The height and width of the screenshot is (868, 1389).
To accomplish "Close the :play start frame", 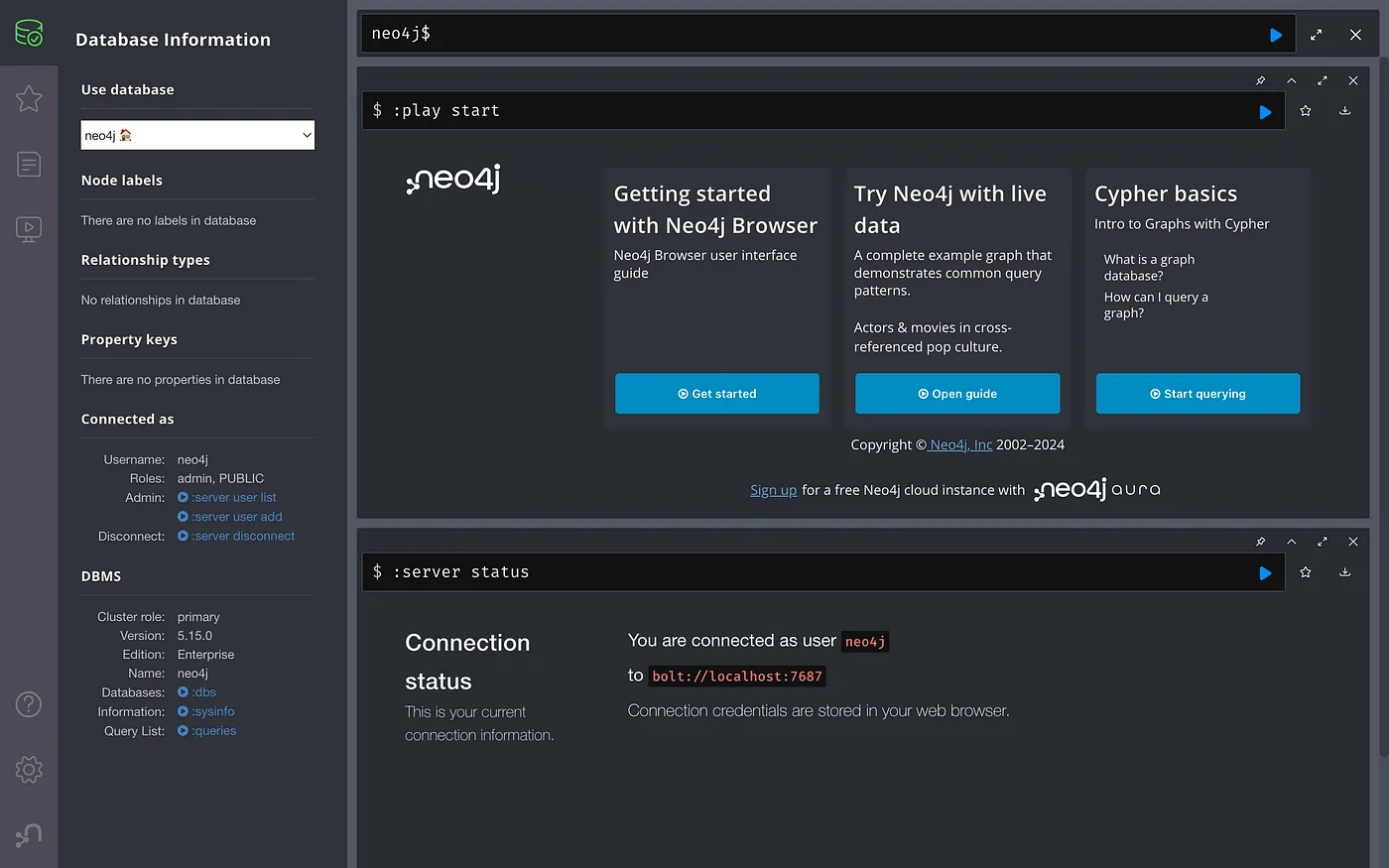I will 1352,80.
